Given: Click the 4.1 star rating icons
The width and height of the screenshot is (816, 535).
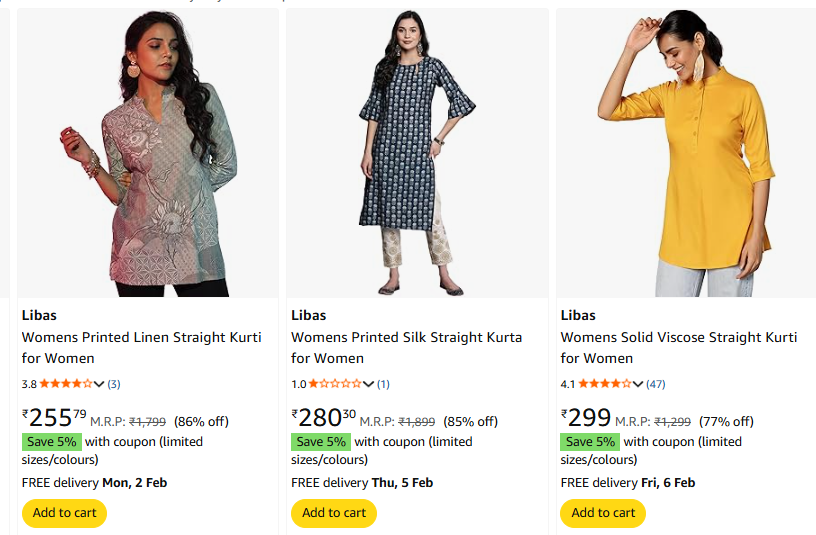Looking at the screenshot, I should 604,384.
